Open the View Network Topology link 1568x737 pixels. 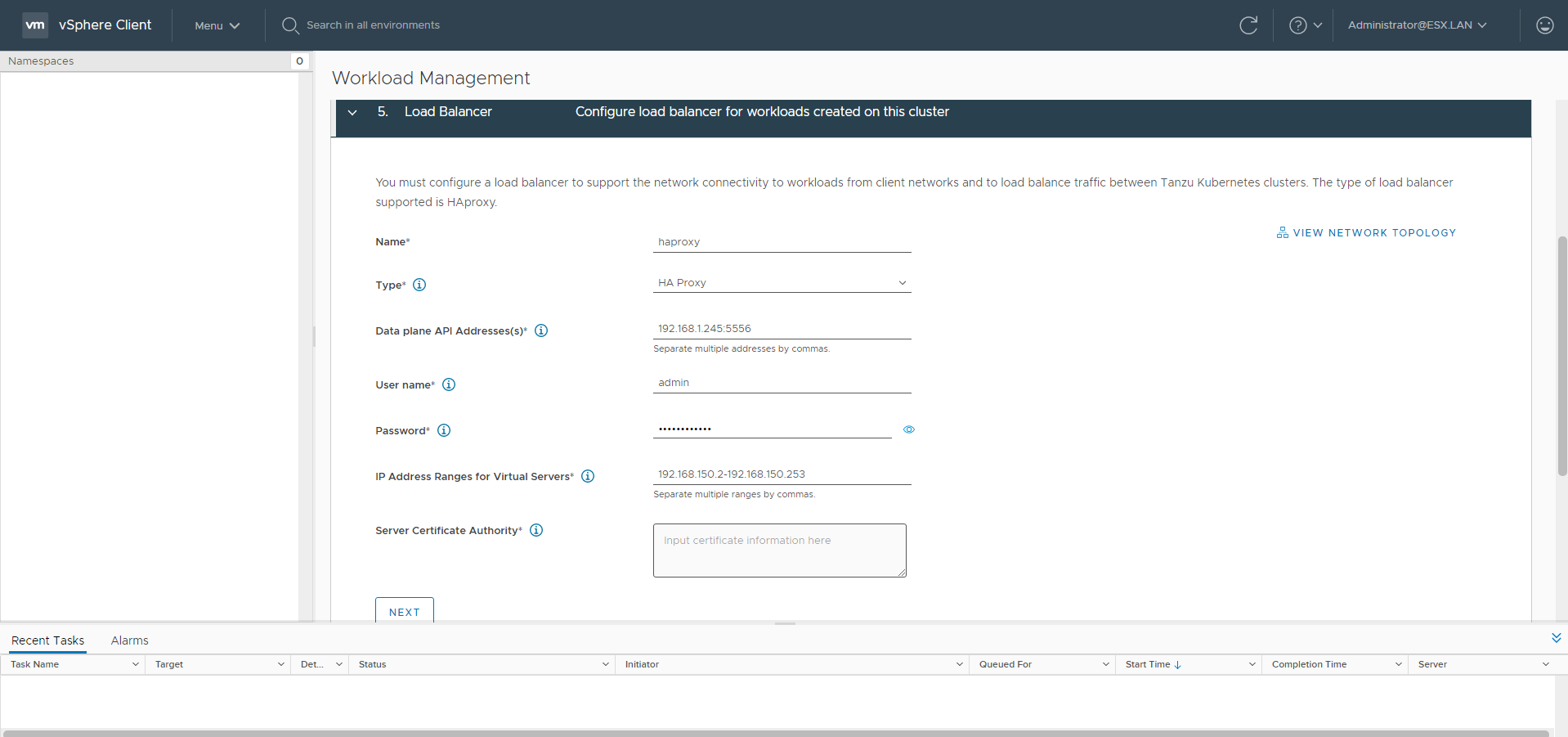(x=1366, y=233)
